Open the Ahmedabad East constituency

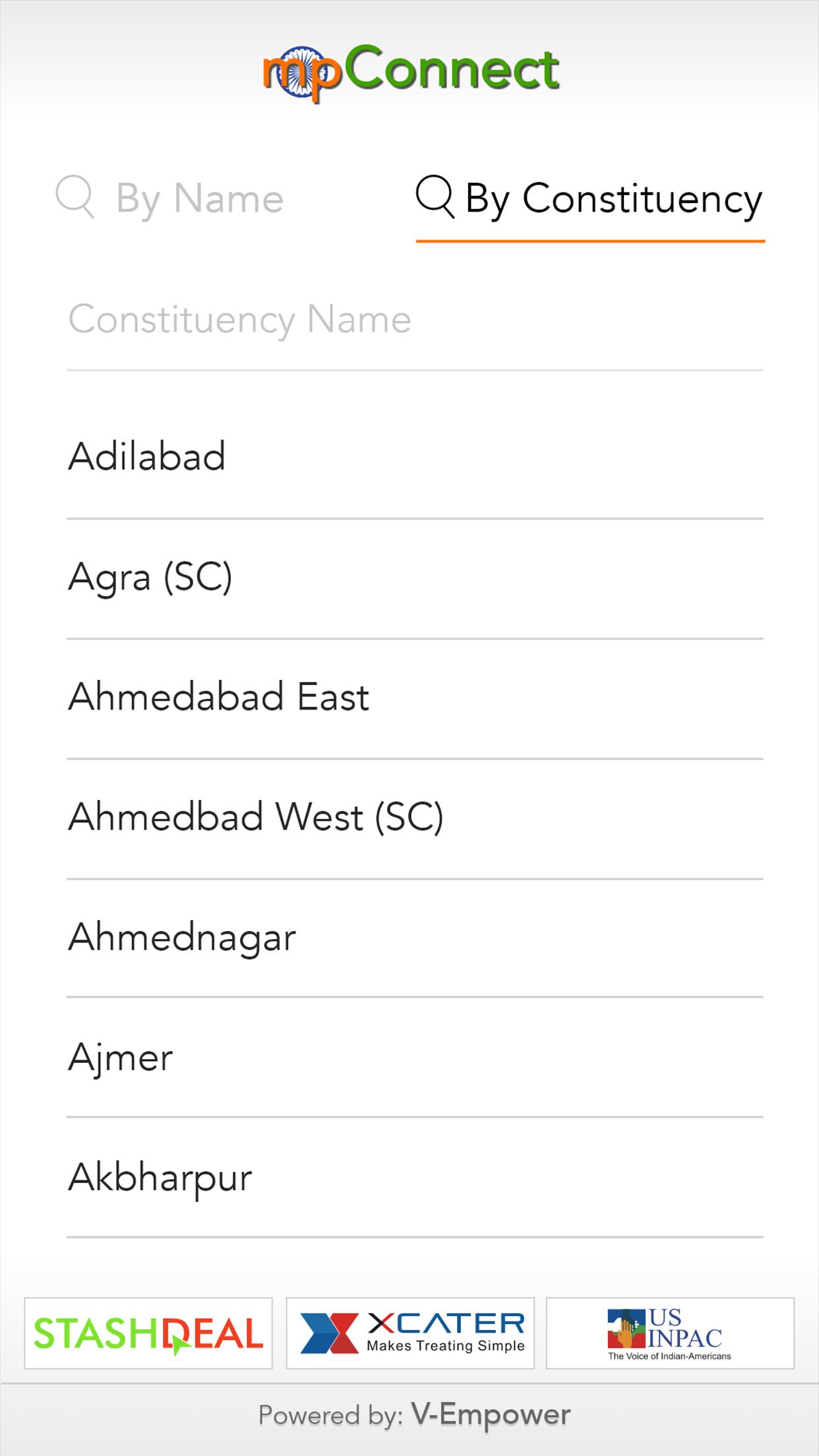point(414,697)
